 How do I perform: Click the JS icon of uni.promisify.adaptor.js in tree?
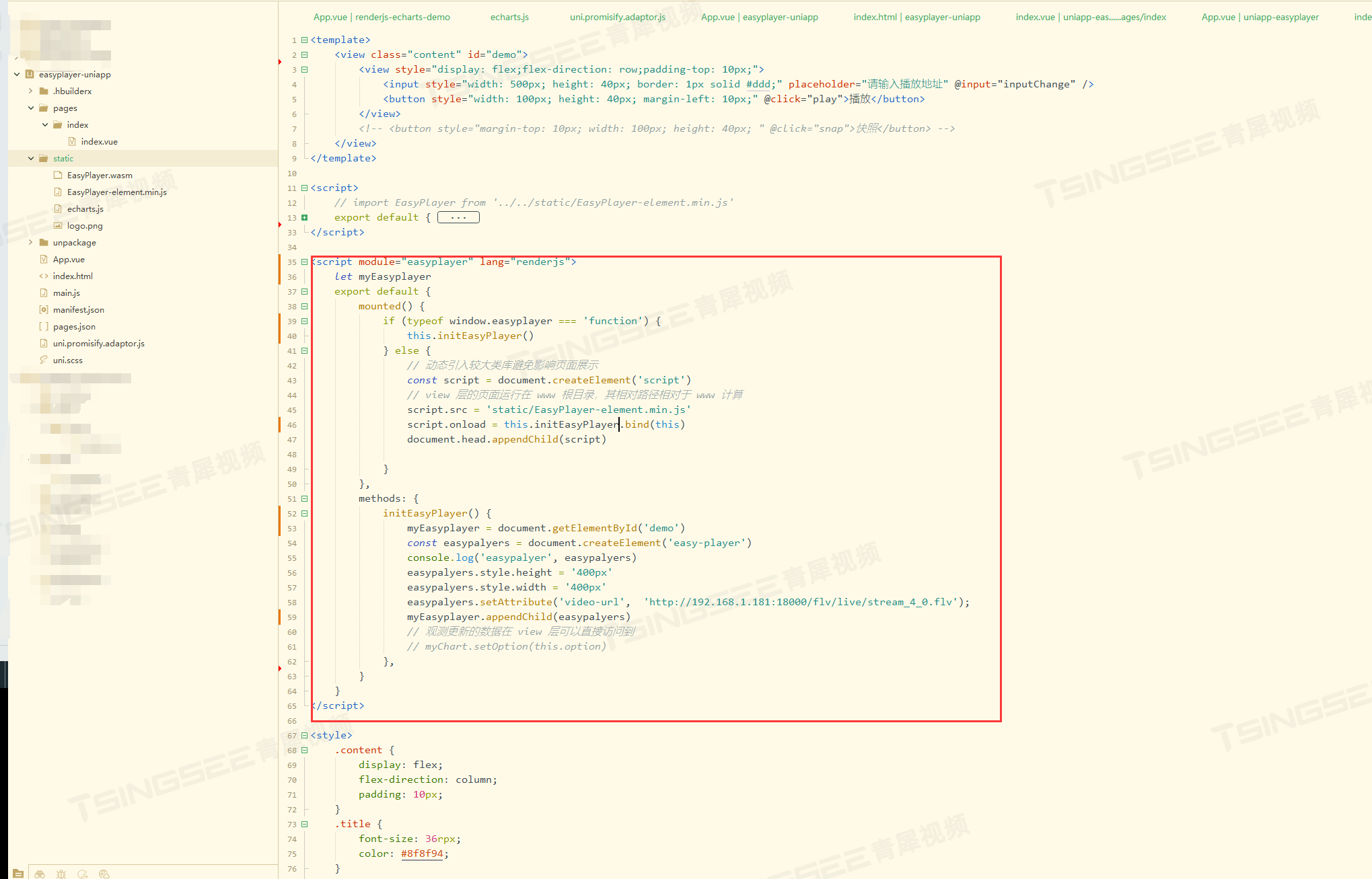pyautogui.click(x=44, y=343)
